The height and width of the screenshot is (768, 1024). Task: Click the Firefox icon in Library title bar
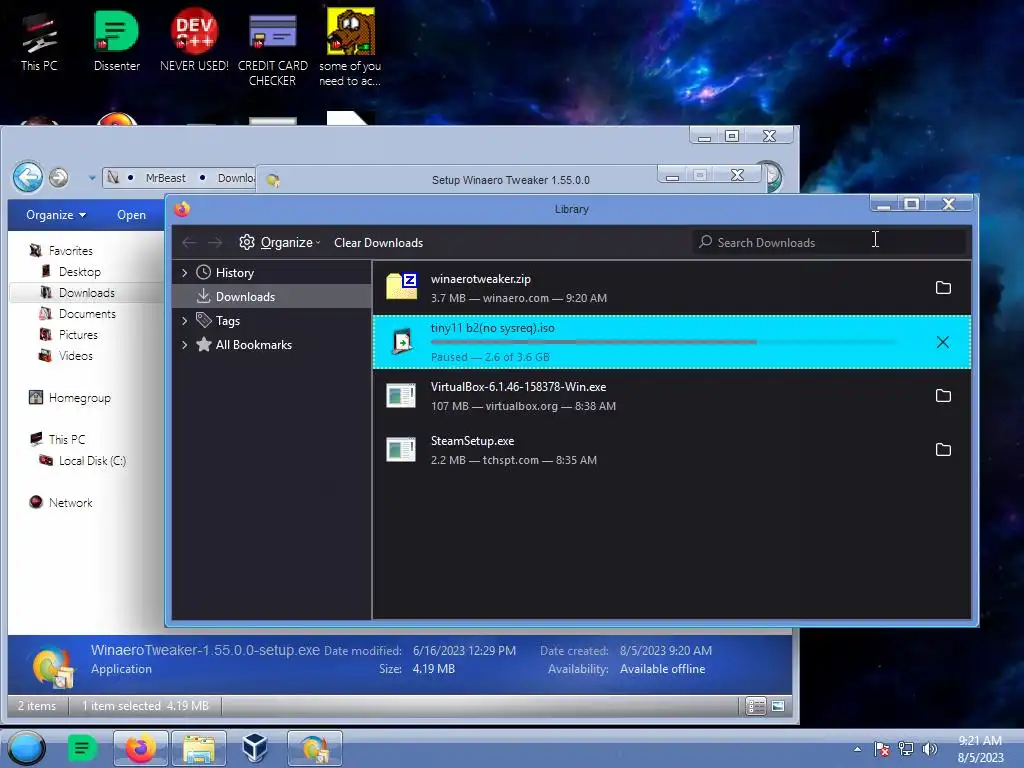[x=182, y=209]
